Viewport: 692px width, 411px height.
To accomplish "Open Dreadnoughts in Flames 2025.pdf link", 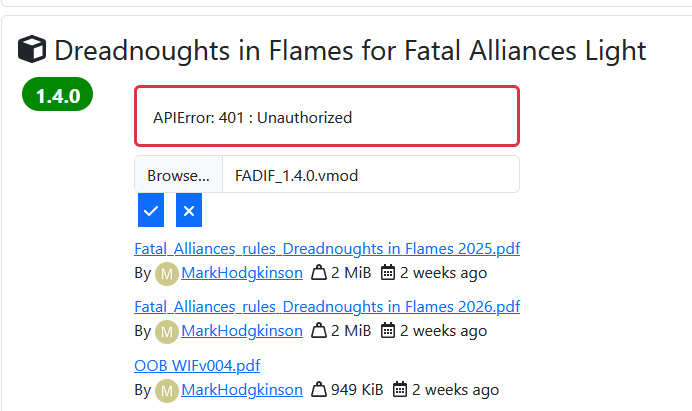I will 327,249.
